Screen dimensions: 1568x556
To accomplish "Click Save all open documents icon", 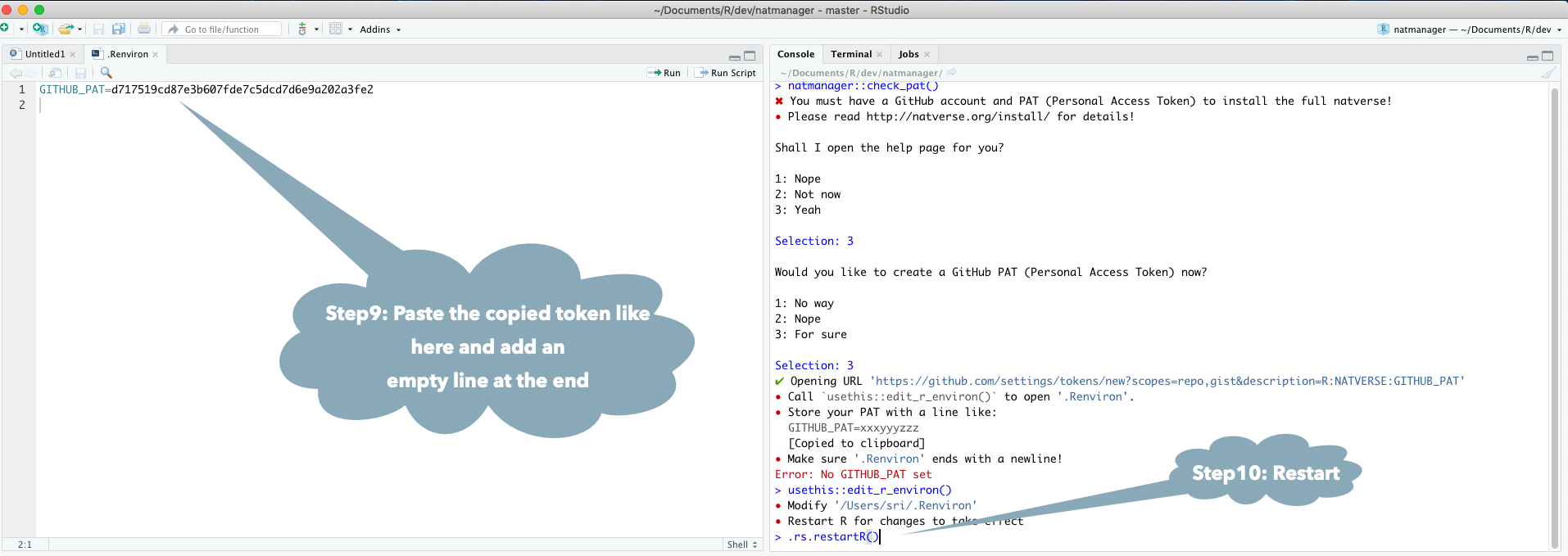I will coord(119,29).
